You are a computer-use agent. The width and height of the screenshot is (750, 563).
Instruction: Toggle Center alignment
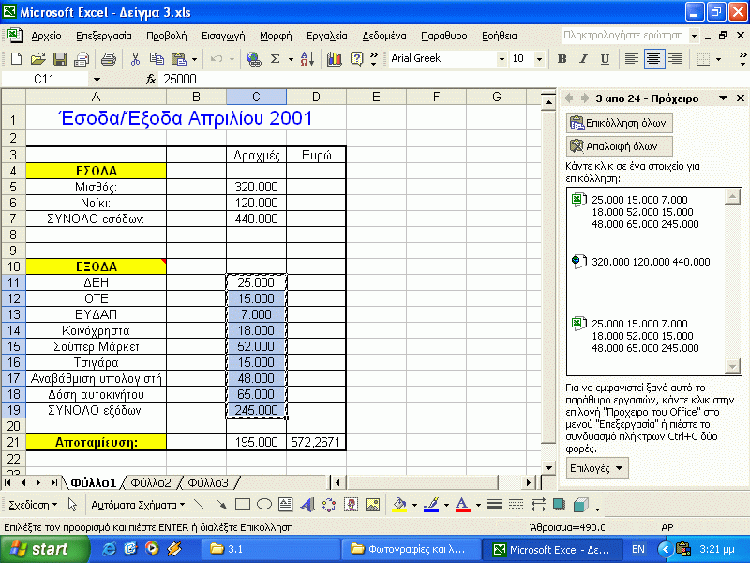click(653, 59)
